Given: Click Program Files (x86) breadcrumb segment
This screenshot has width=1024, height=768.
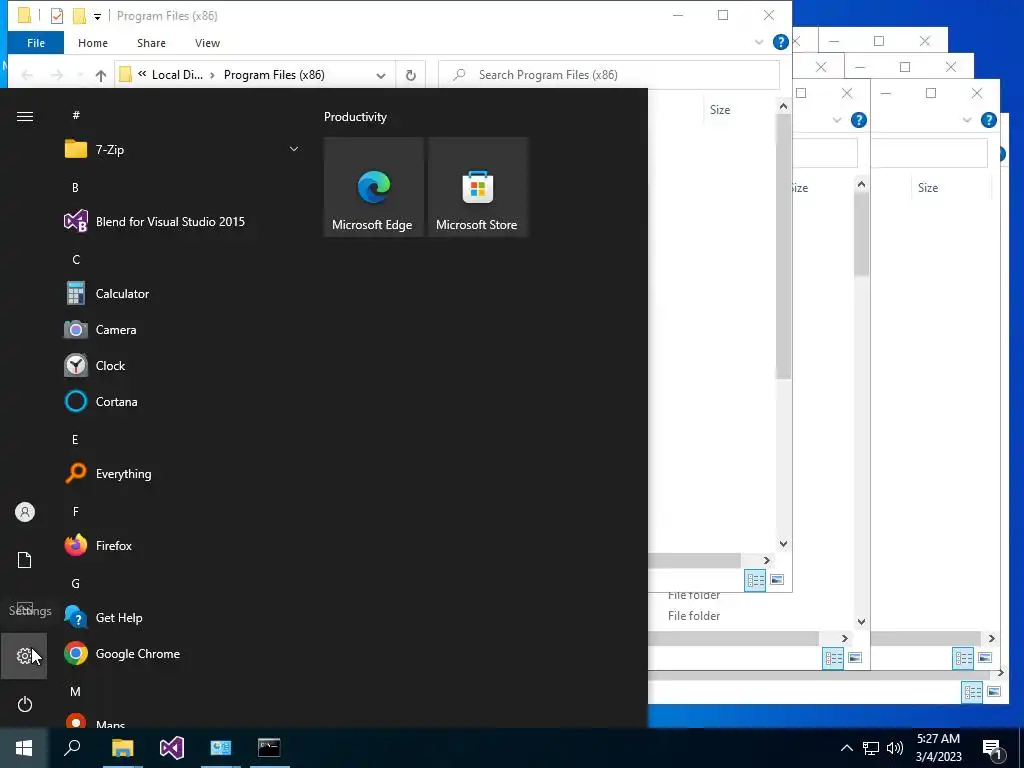Looking at the screenshot, I should coord(274,75).
